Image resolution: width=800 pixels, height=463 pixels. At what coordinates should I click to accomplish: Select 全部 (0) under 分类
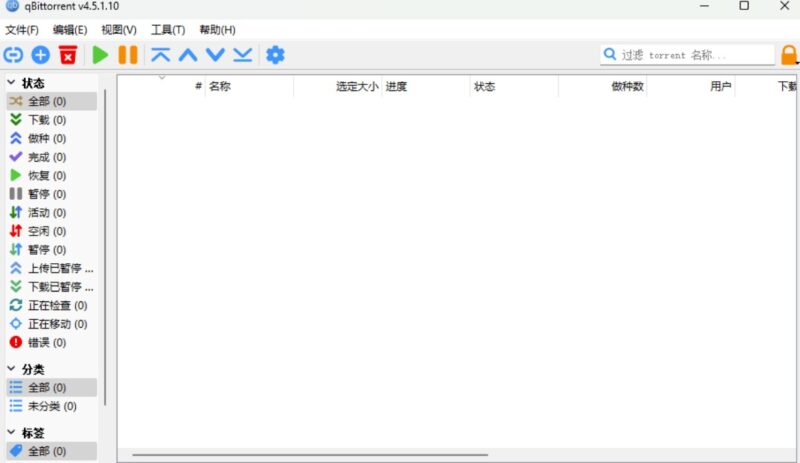(x=52, y=387)
